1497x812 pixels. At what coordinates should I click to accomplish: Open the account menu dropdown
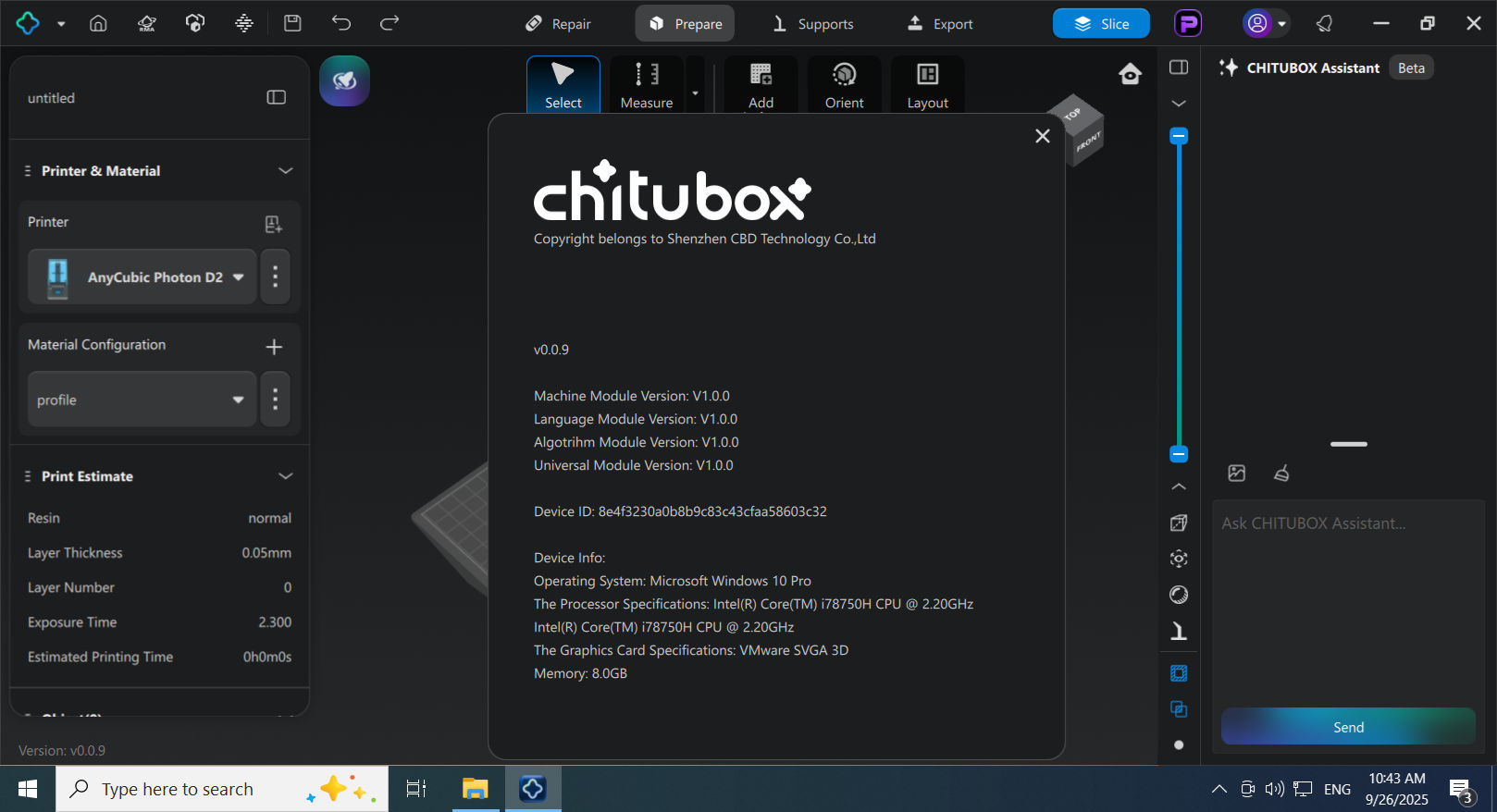[1282, 24]
